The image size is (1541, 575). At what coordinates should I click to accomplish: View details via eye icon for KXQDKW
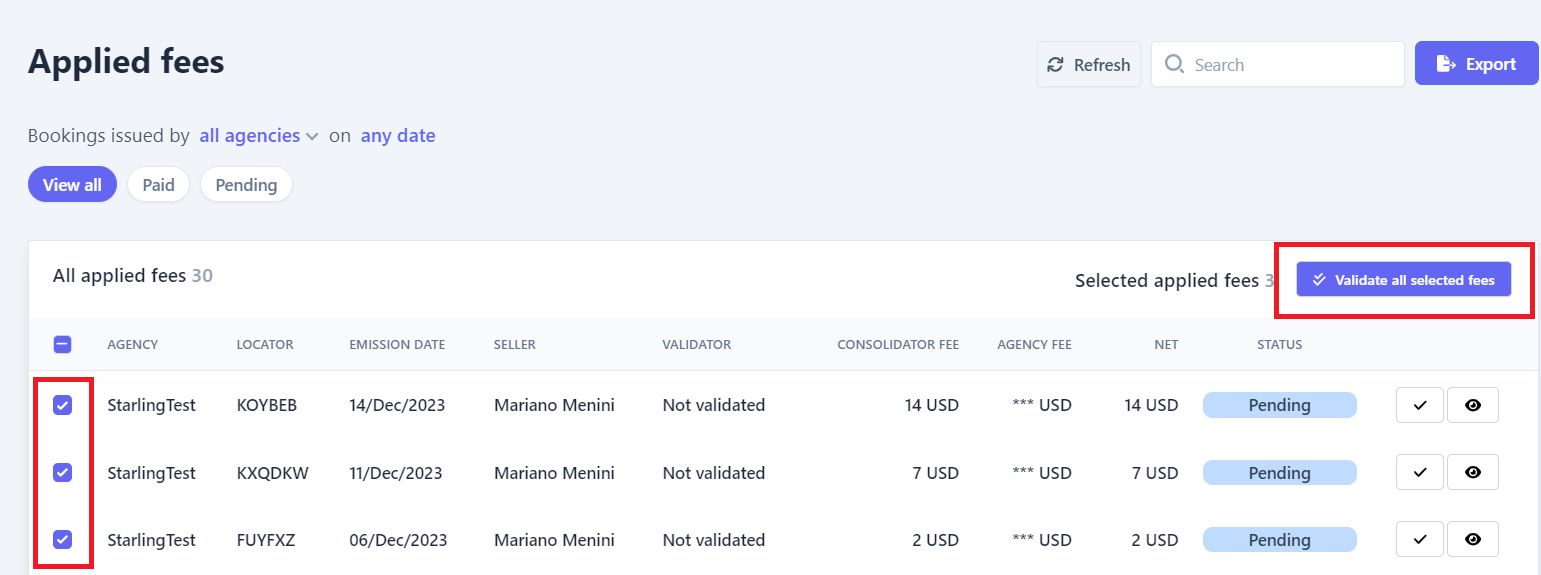pyautogui.click(x=1473, y=472)
